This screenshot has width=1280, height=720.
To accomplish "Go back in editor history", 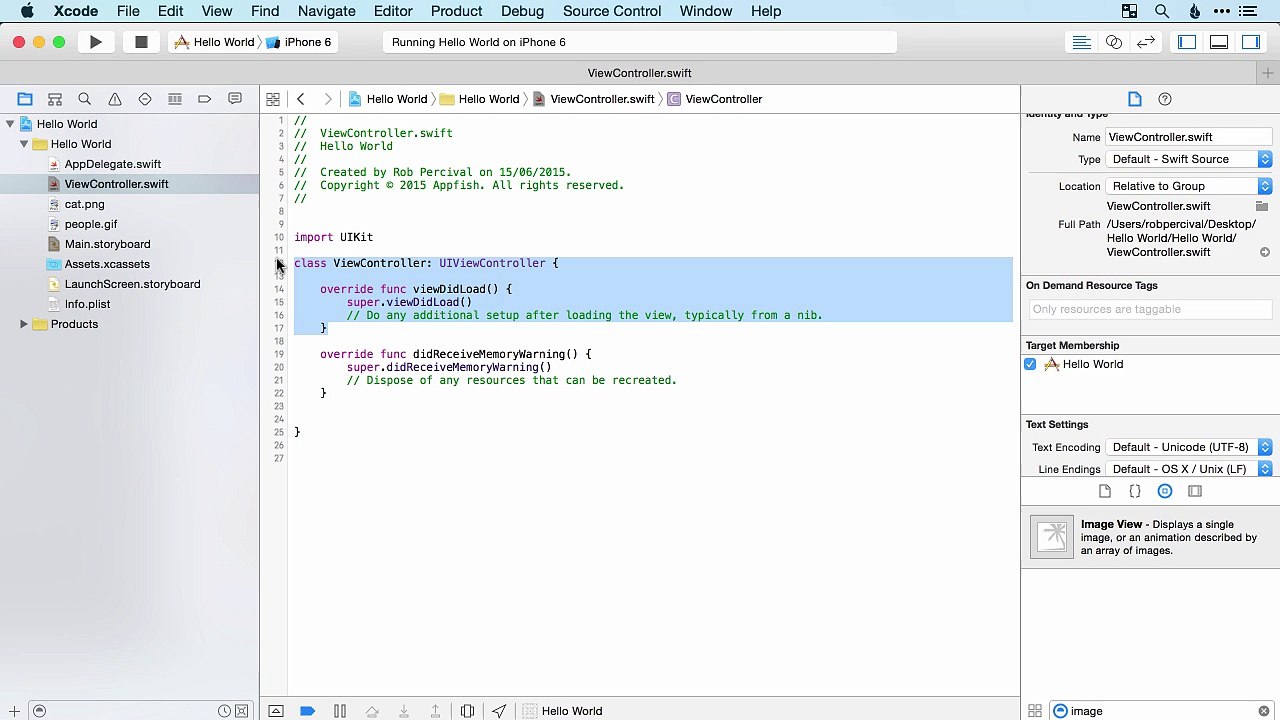I will pos(300,99).
